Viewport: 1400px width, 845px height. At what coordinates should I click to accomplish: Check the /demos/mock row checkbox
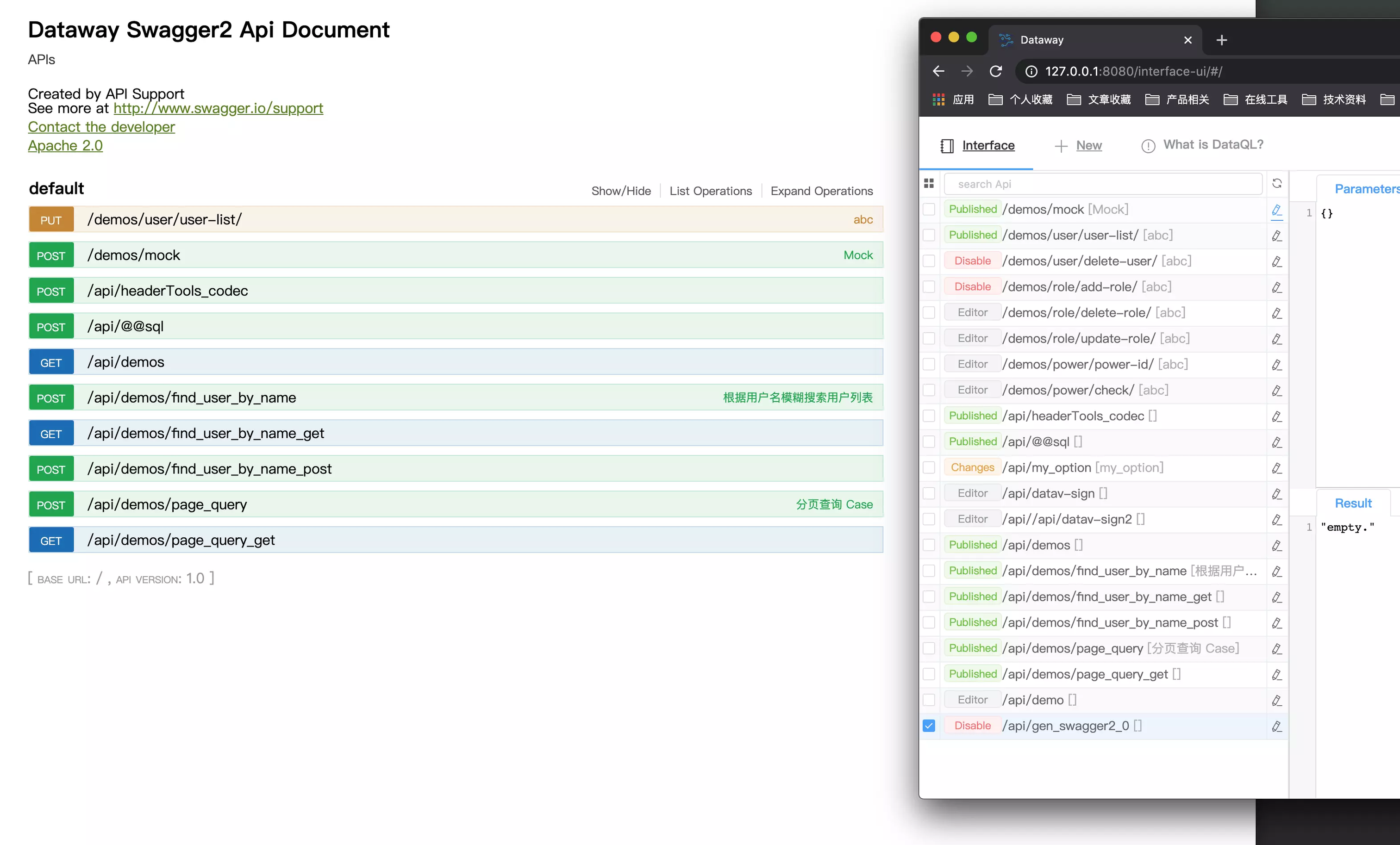(x=929, y=210)
